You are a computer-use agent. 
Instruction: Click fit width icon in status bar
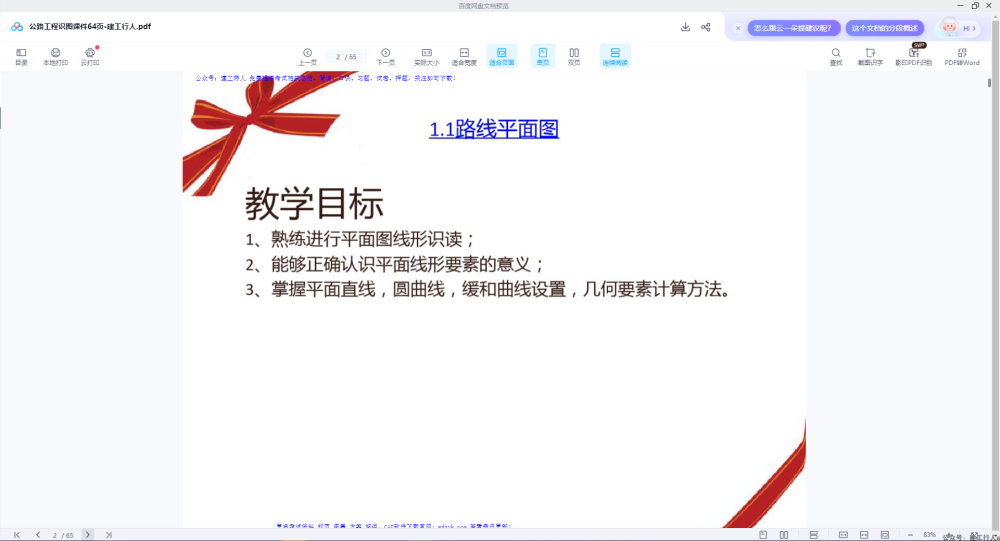click(864, 535)
